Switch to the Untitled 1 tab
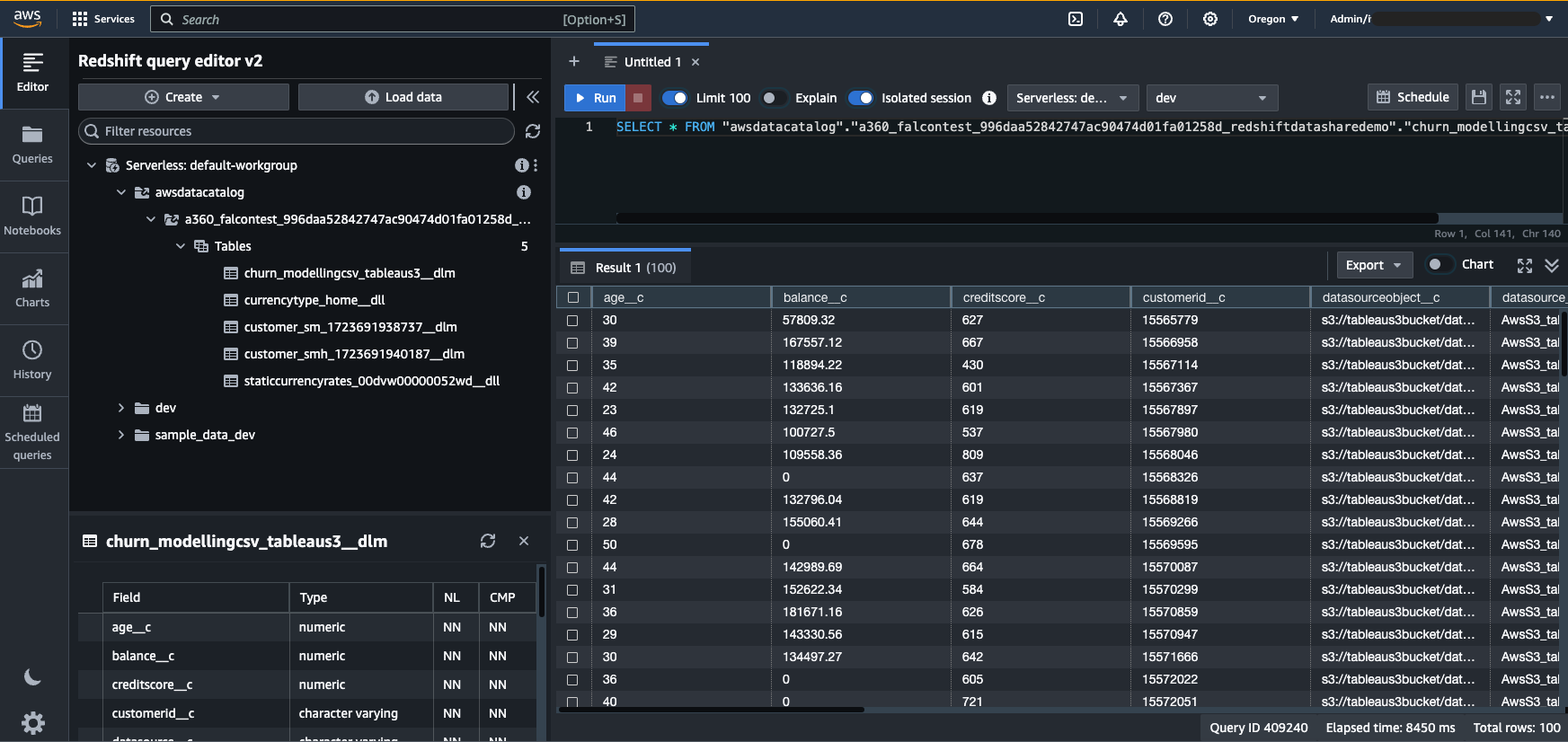This screenshot has width=1568, height=742. coord(652,62)
